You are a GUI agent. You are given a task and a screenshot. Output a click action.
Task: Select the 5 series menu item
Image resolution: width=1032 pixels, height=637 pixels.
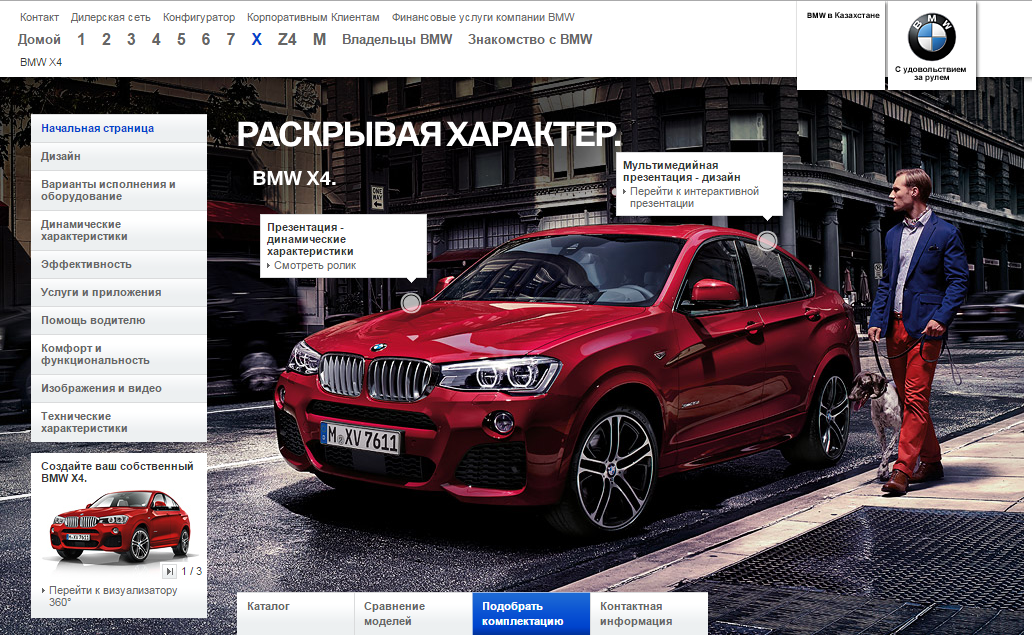[181, 39]
